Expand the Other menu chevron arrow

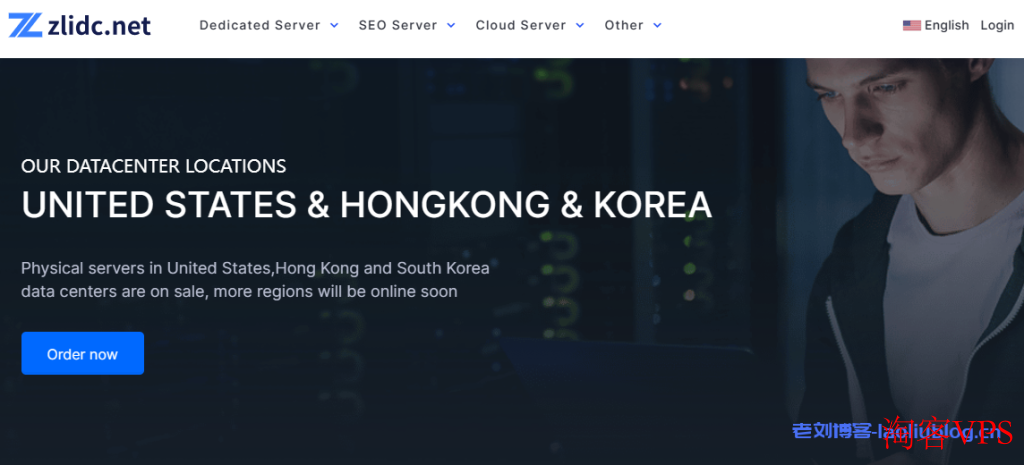pyautogui.click(x=657, y=25)
